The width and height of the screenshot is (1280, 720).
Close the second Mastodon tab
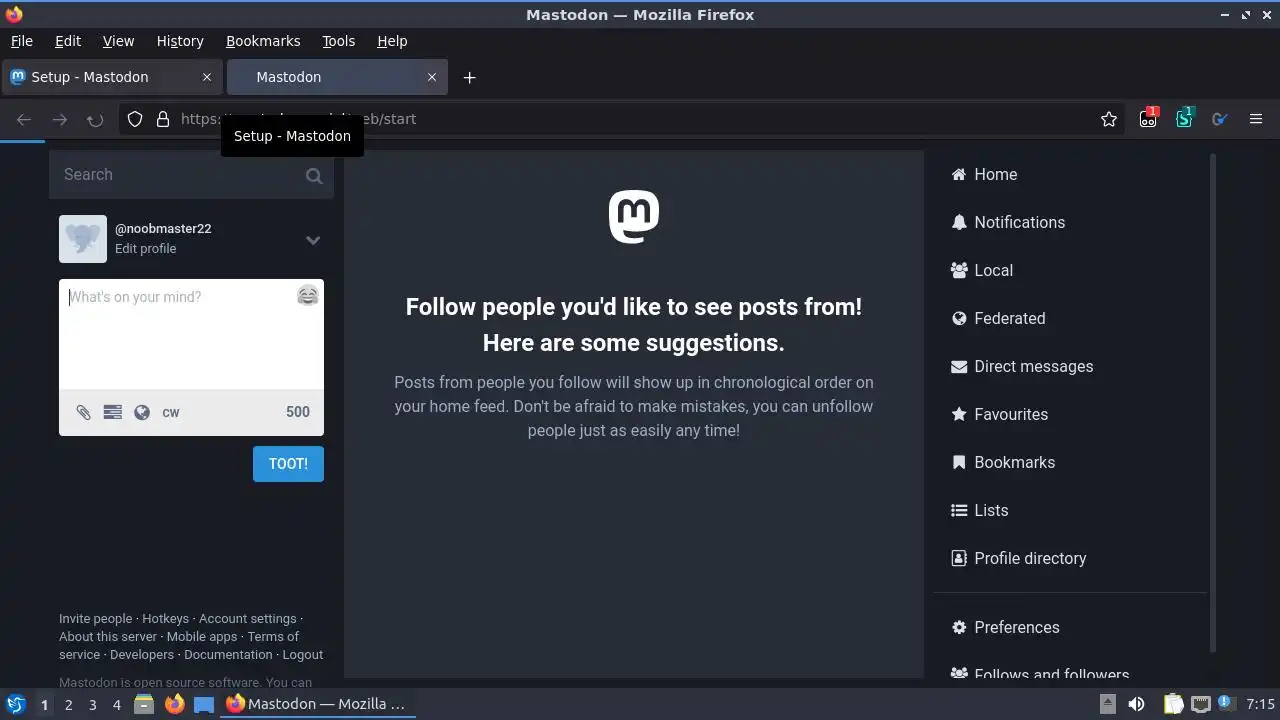click(x=432, y=77)
